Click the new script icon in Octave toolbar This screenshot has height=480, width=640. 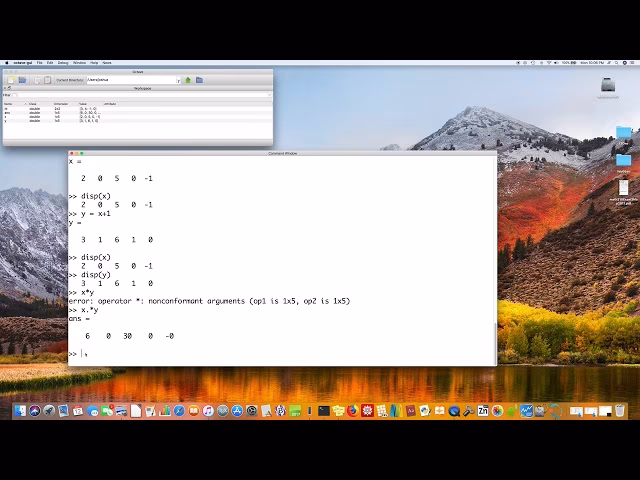click(x=11, y=80)
